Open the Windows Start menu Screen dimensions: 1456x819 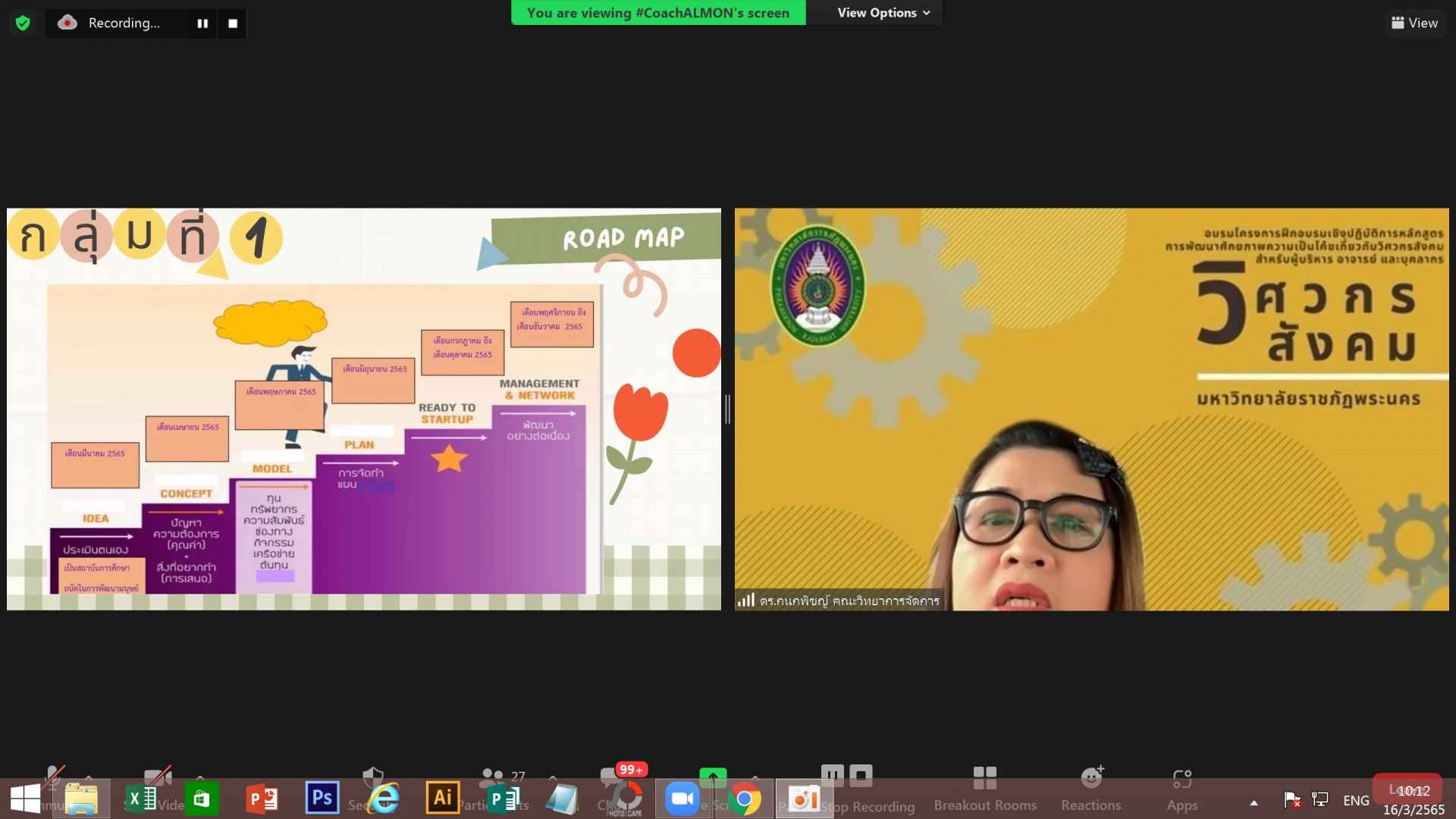[x=25, y=799]
